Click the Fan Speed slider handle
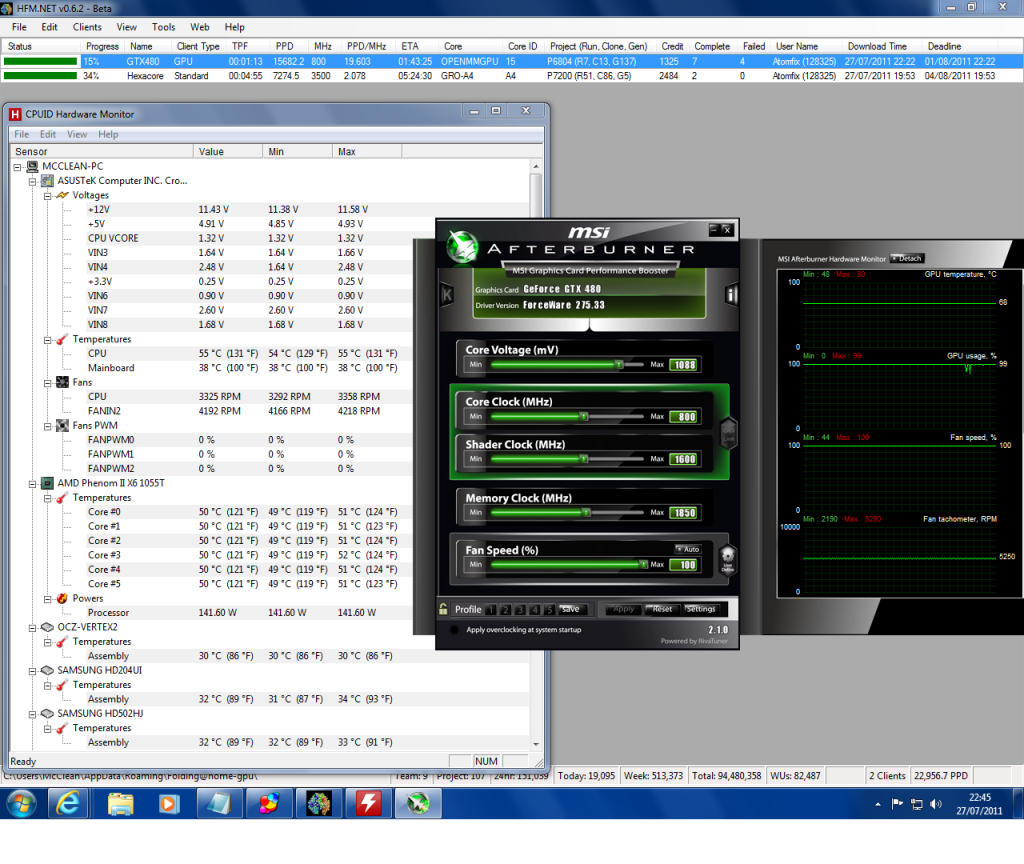This screenshot has width=1024, height=864. coord(644,564)
